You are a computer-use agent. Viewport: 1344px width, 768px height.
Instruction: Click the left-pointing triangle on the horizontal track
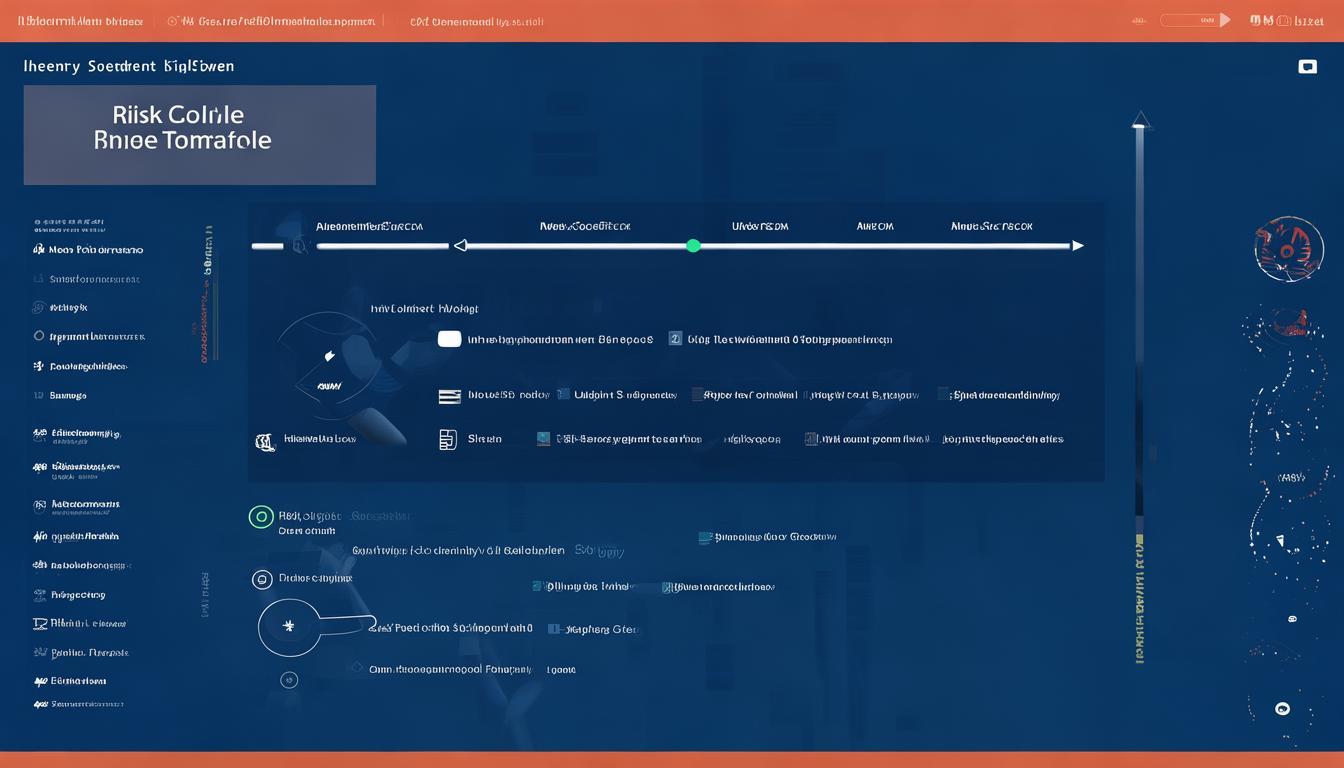460,246
